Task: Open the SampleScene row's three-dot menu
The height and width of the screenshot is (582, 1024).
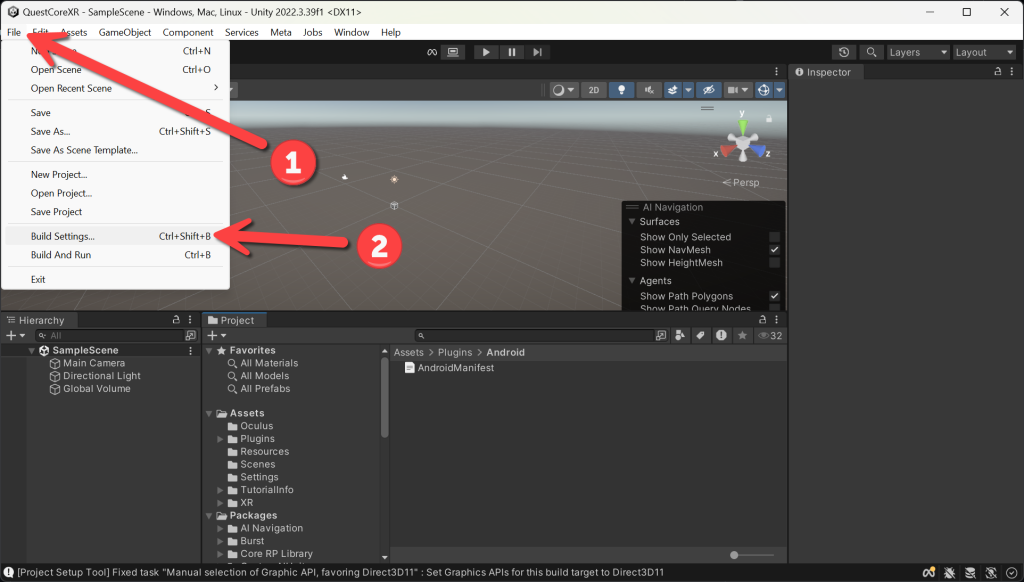Action: [191, 351]
